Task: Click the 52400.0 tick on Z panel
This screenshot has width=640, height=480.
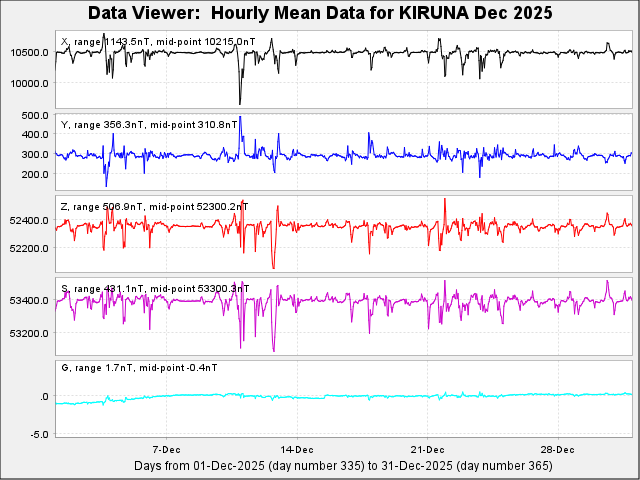Action: pos(32,220)
